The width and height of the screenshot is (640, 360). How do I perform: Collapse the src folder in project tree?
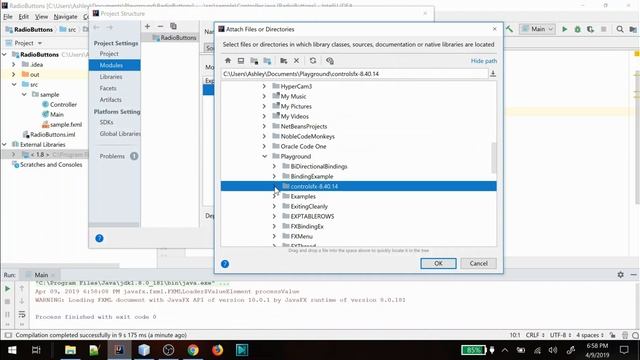14,84
